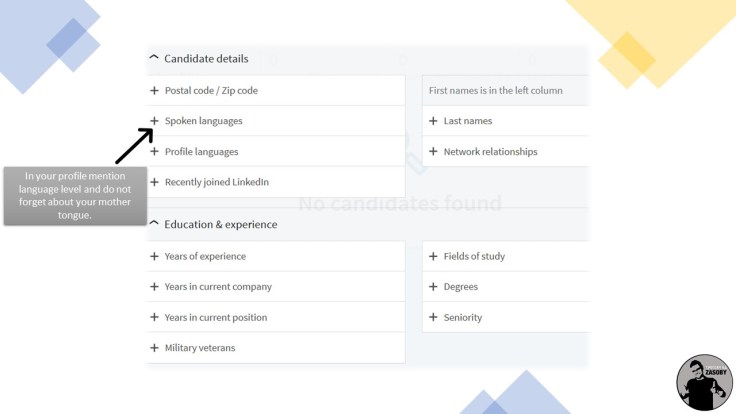Image resolution: width=736 pixels, height=414 pixels.
Task: Add Profile languages filter via plus icon
Action: coord(154,152)
